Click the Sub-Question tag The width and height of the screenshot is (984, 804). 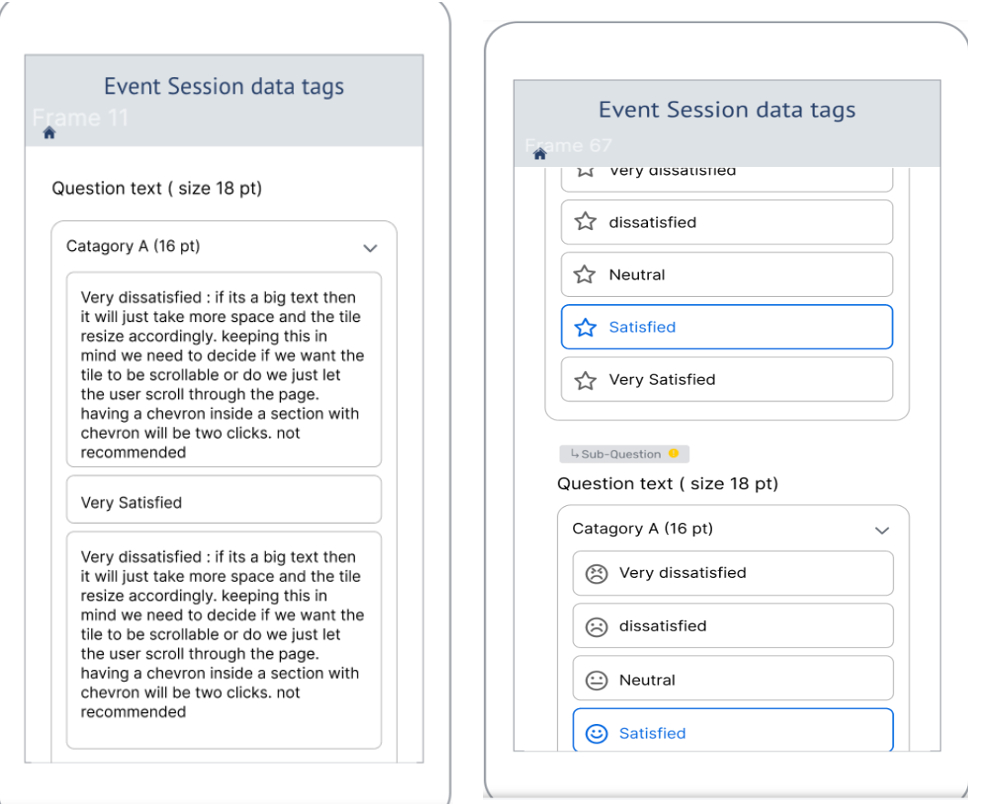click(x=624, y=454)
